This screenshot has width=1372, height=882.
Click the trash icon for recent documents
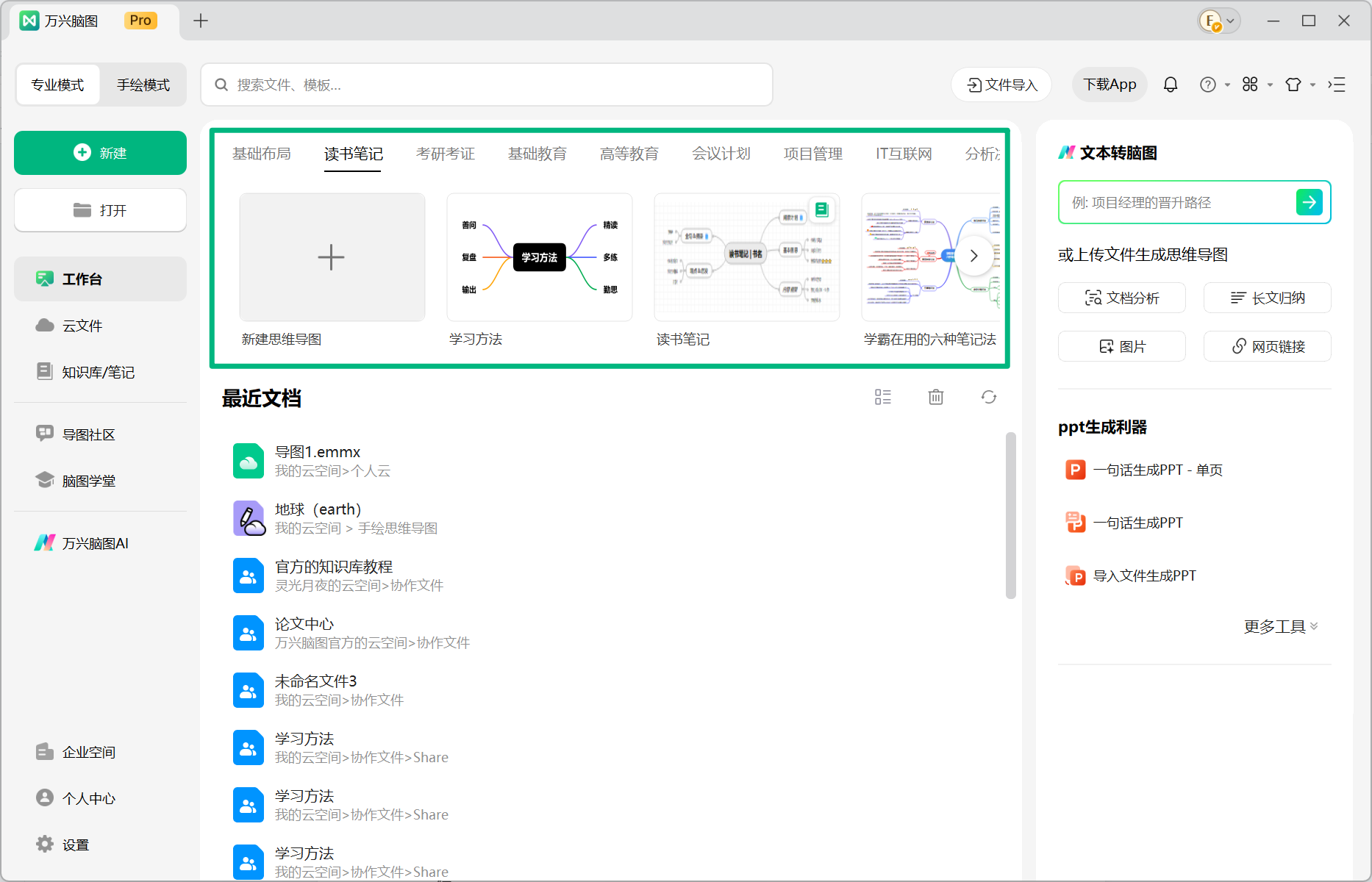(936, 397)
